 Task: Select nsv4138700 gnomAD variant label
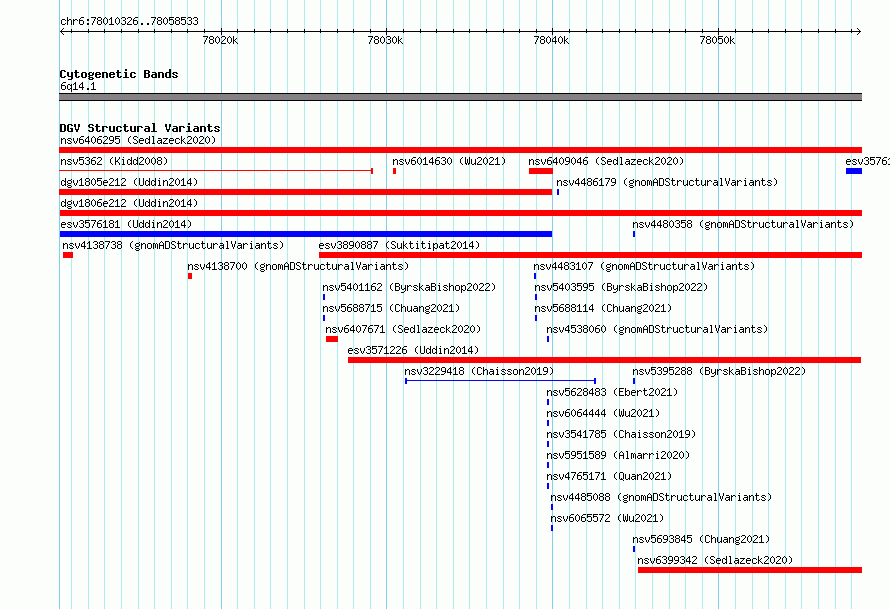coord(298,266)
